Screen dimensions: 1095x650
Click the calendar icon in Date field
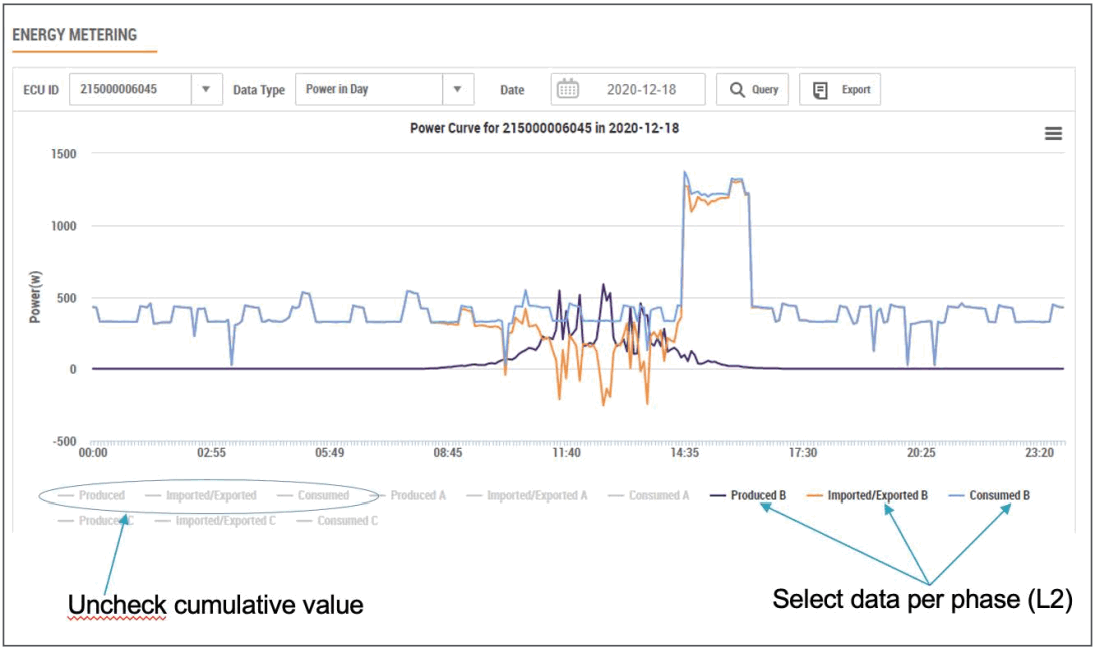[567, 89]
